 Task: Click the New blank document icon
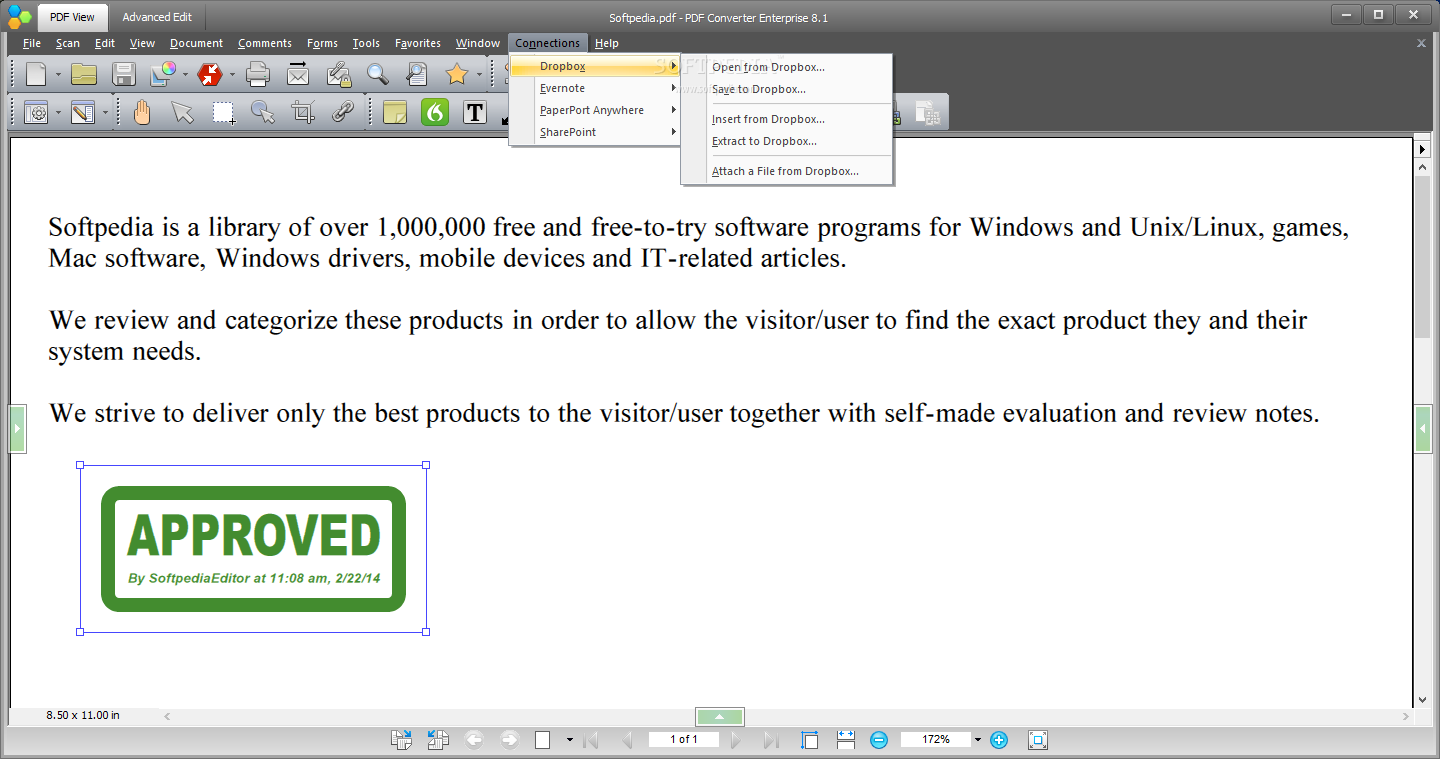[36, 74]
